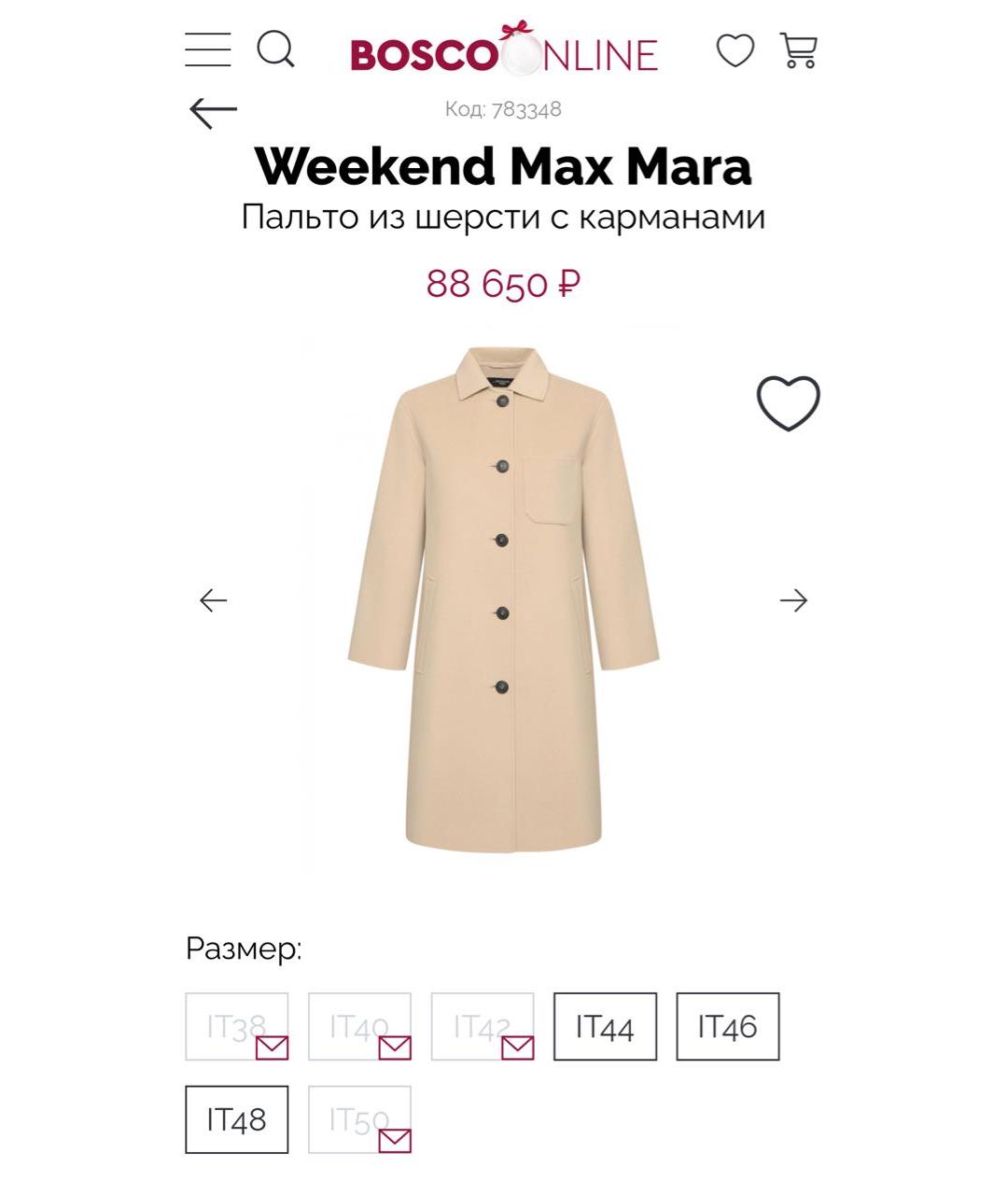The width and height of the screenshot is (1008, 1195).
Task: Open the wishlist via heart icon in header
Action: coord(736,51)
